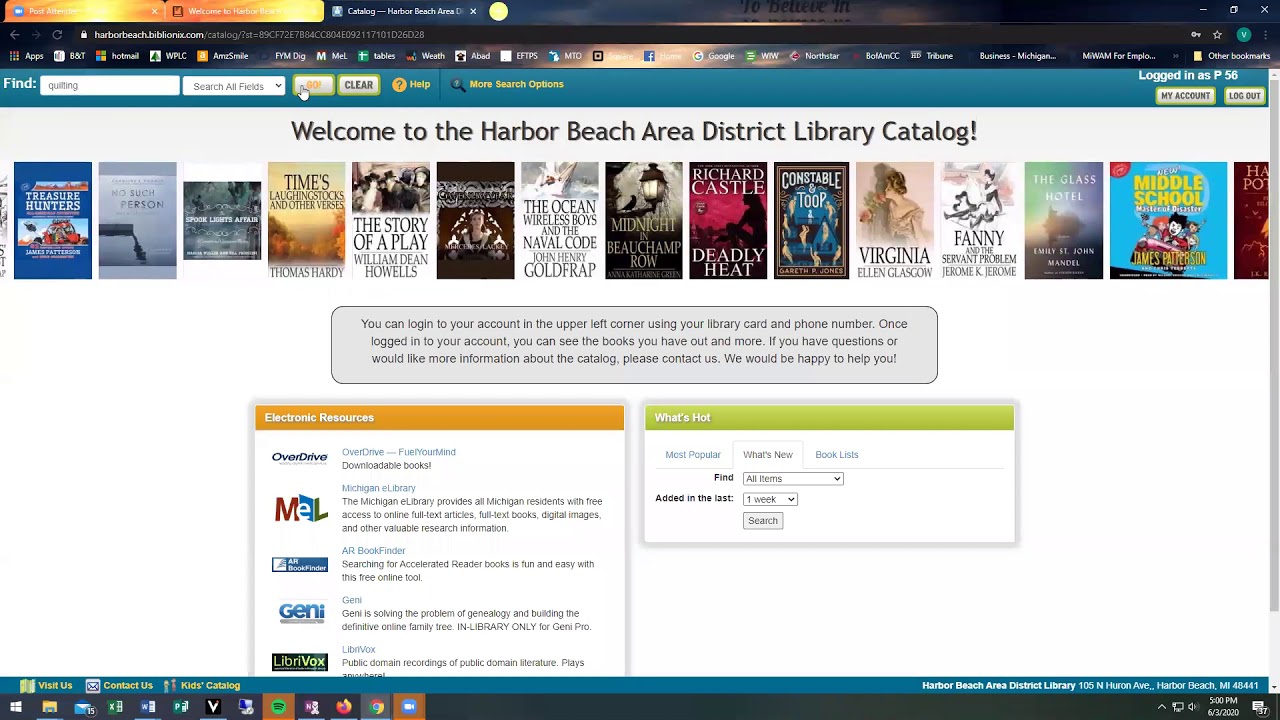Open Constable & Toop book cover
The image size is (1280, 720).
[811, 220]
